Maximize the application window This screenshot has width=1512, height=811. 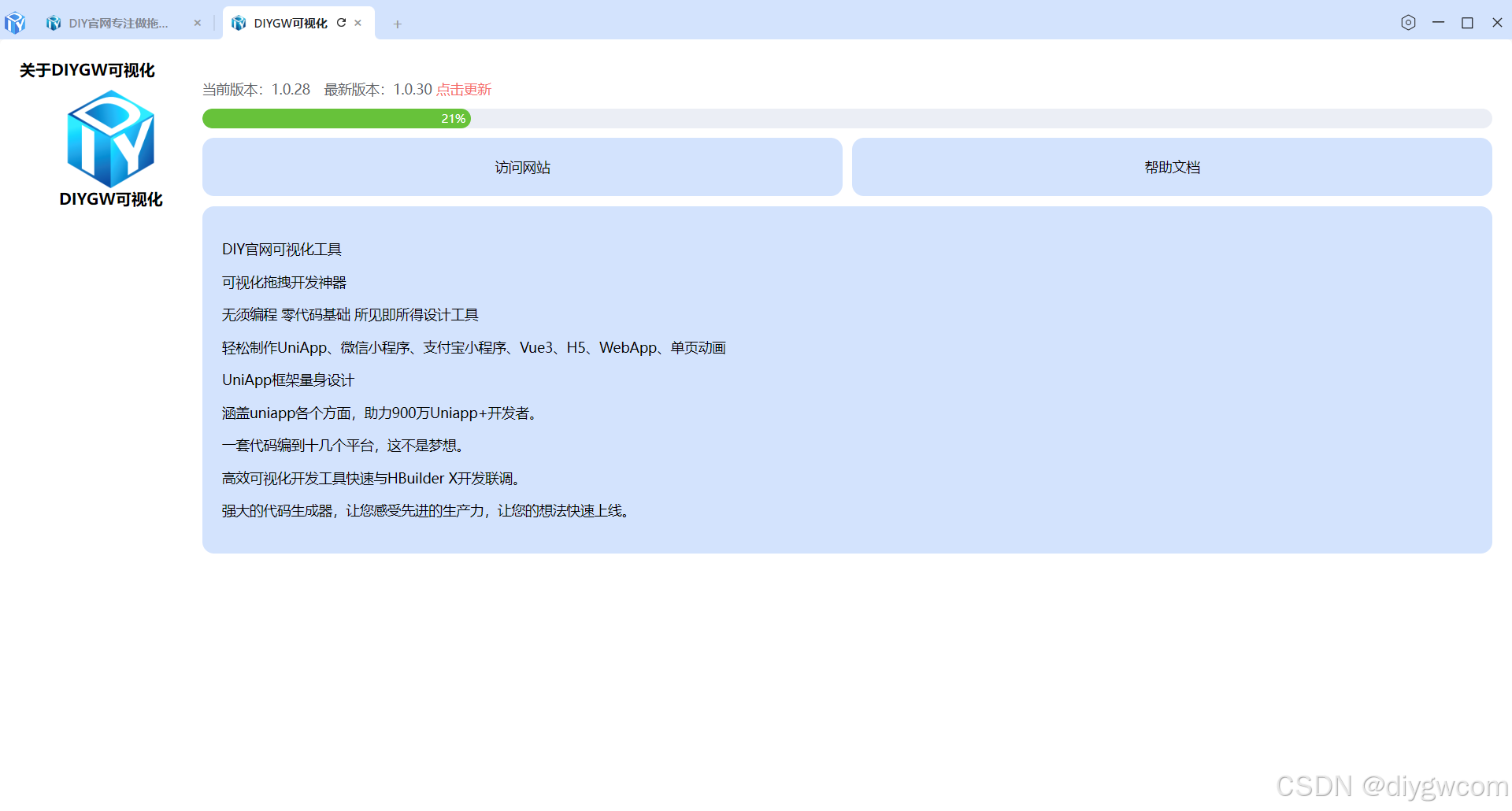1468,23
